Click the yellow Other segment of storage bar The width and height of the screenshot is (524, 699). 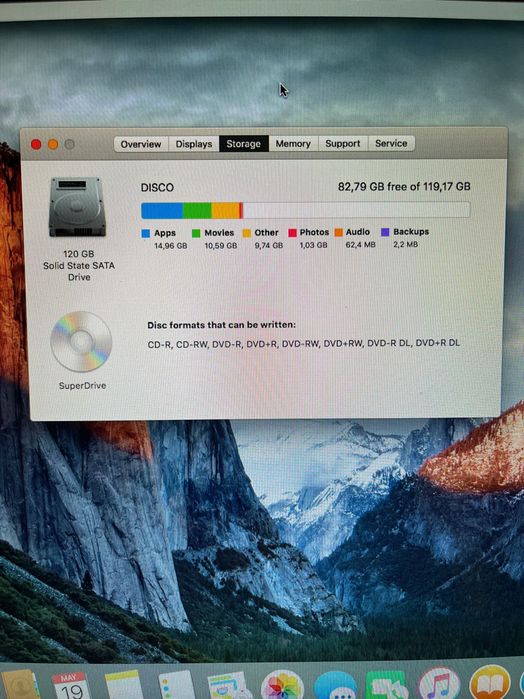pyautogui.click(x=225, y=210)
